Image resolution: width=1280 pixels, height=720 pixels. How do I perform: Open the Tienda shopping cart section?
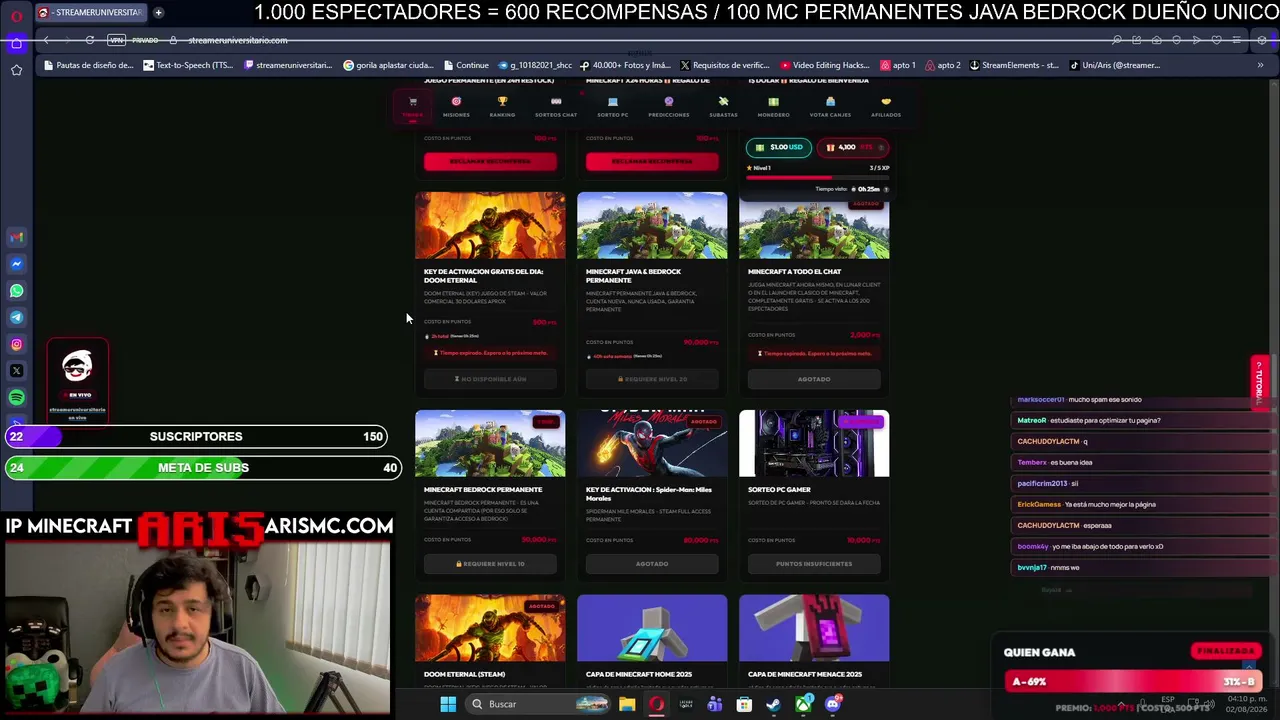(413, 106)
